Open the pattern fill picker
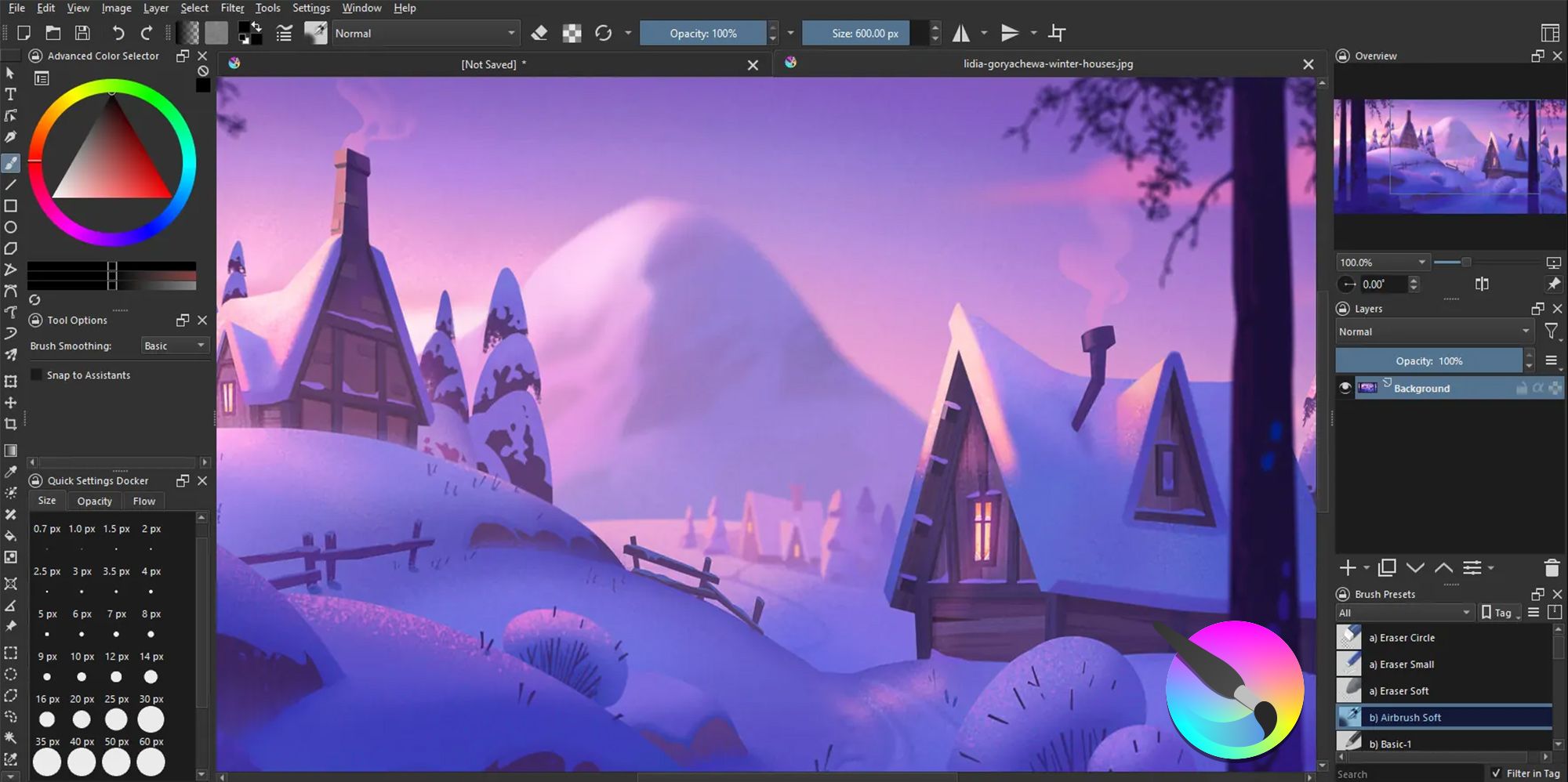The image size is (1568, 782). point(216,33)
